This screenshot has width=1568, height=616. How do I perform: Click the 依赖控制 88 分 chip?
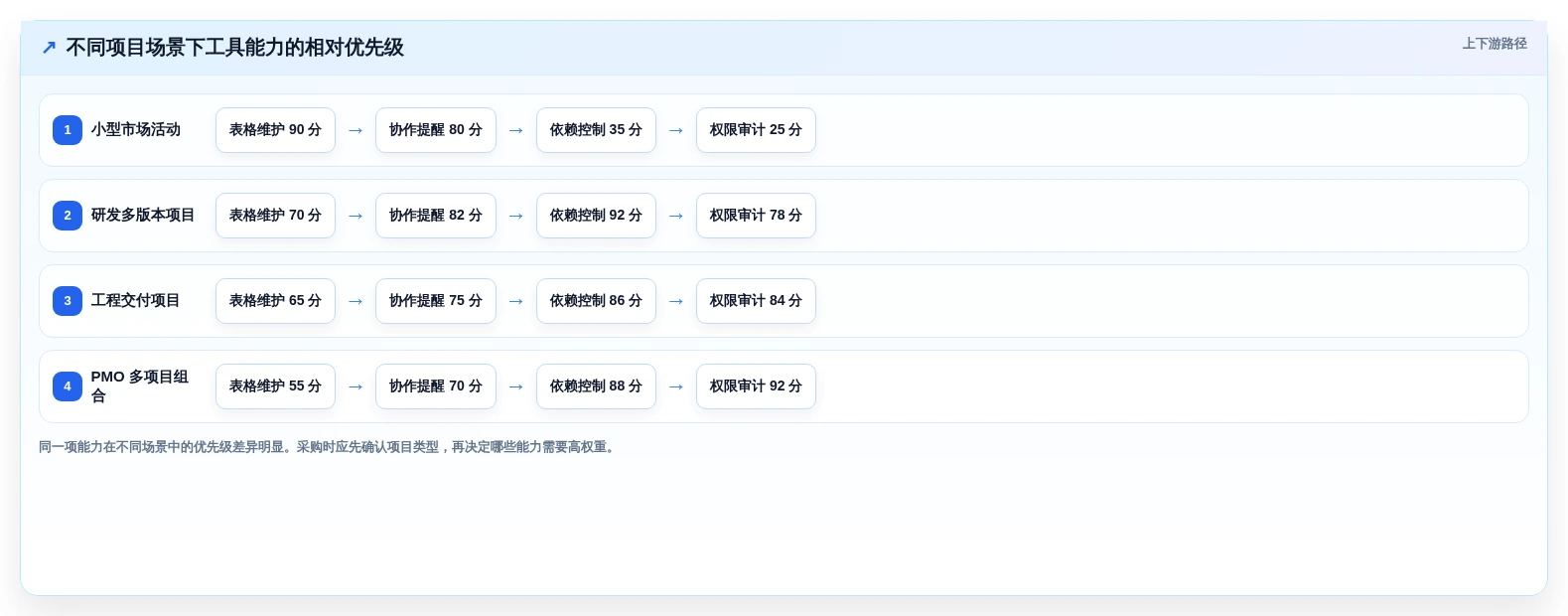coord(596,386)
